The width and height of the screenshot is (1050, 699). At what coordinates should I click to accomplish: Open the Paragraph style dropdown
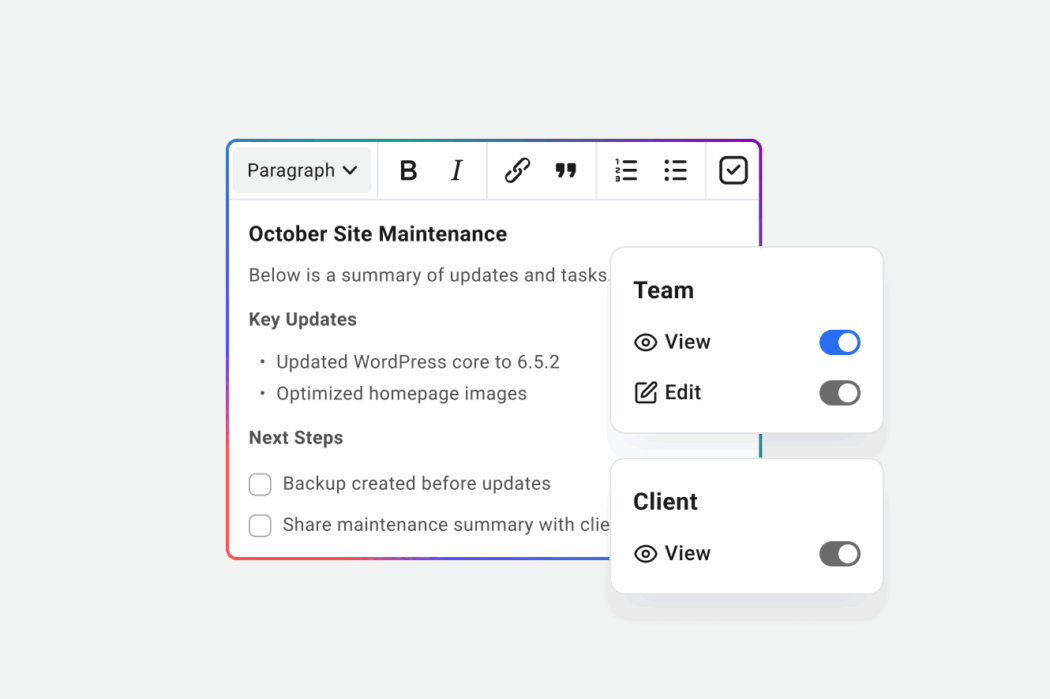(x=302, y=170)
